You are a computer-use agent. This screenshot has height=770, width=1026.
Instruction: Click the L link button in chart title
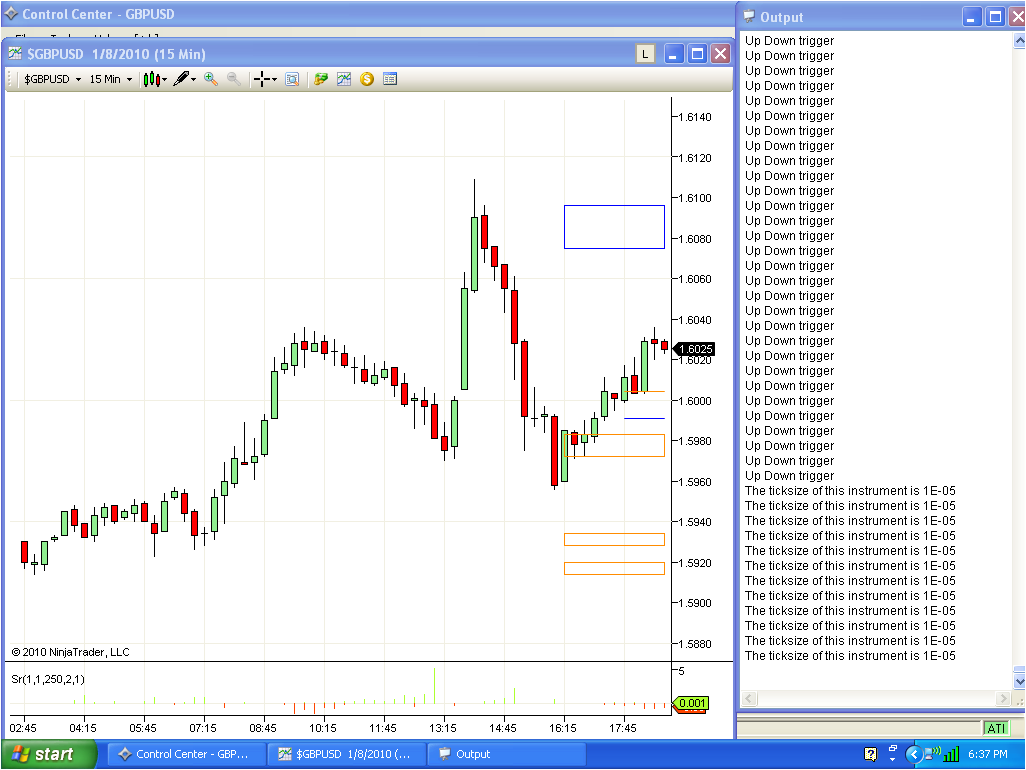(645, 54)
